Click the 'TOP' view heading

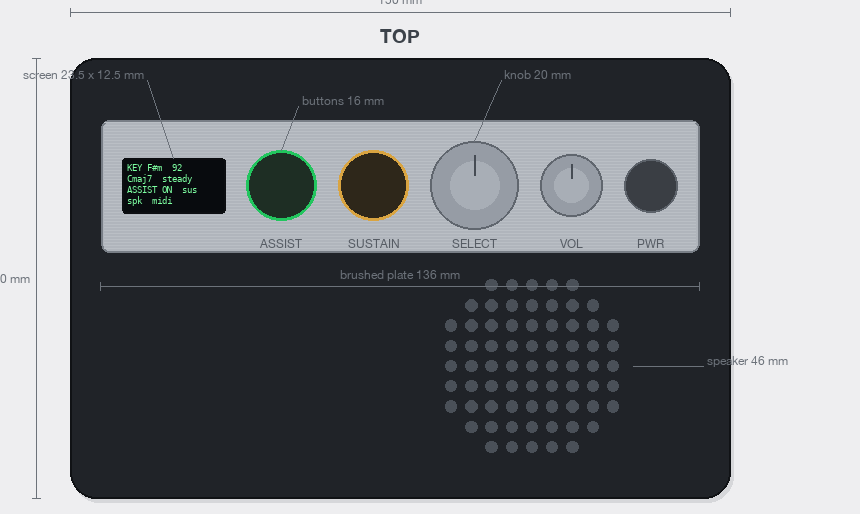tap(400, 37)
